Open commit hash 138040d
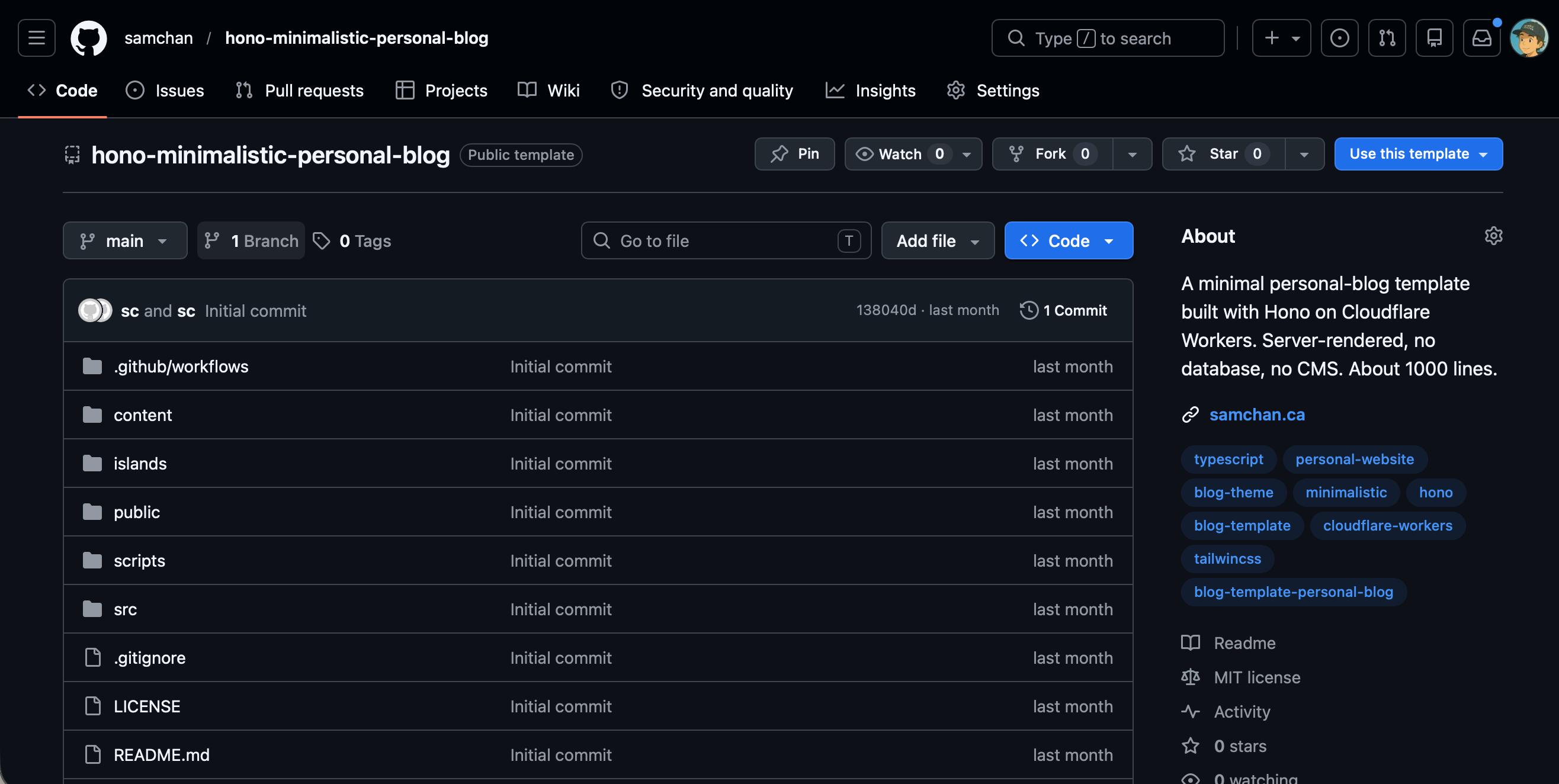This screenshot has height=784, width=1559. click(886, 310)
